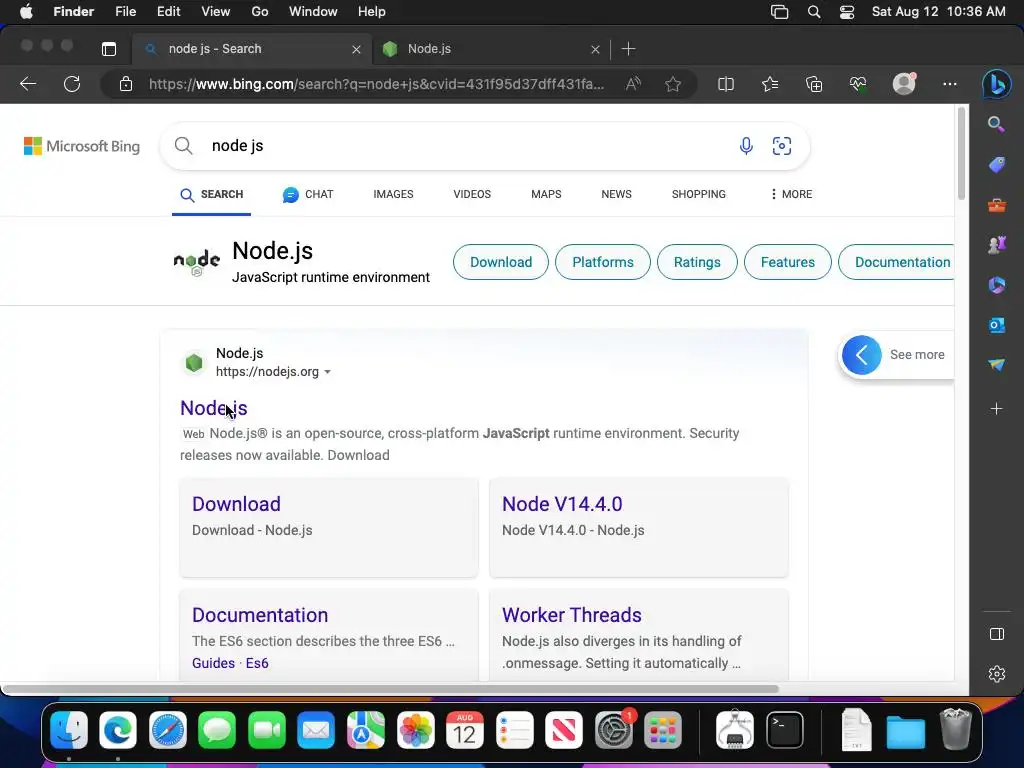Viewport: 1024px width, 768px height.
Task: Open visual search camera icon
Action: click(x=782, y=146)
